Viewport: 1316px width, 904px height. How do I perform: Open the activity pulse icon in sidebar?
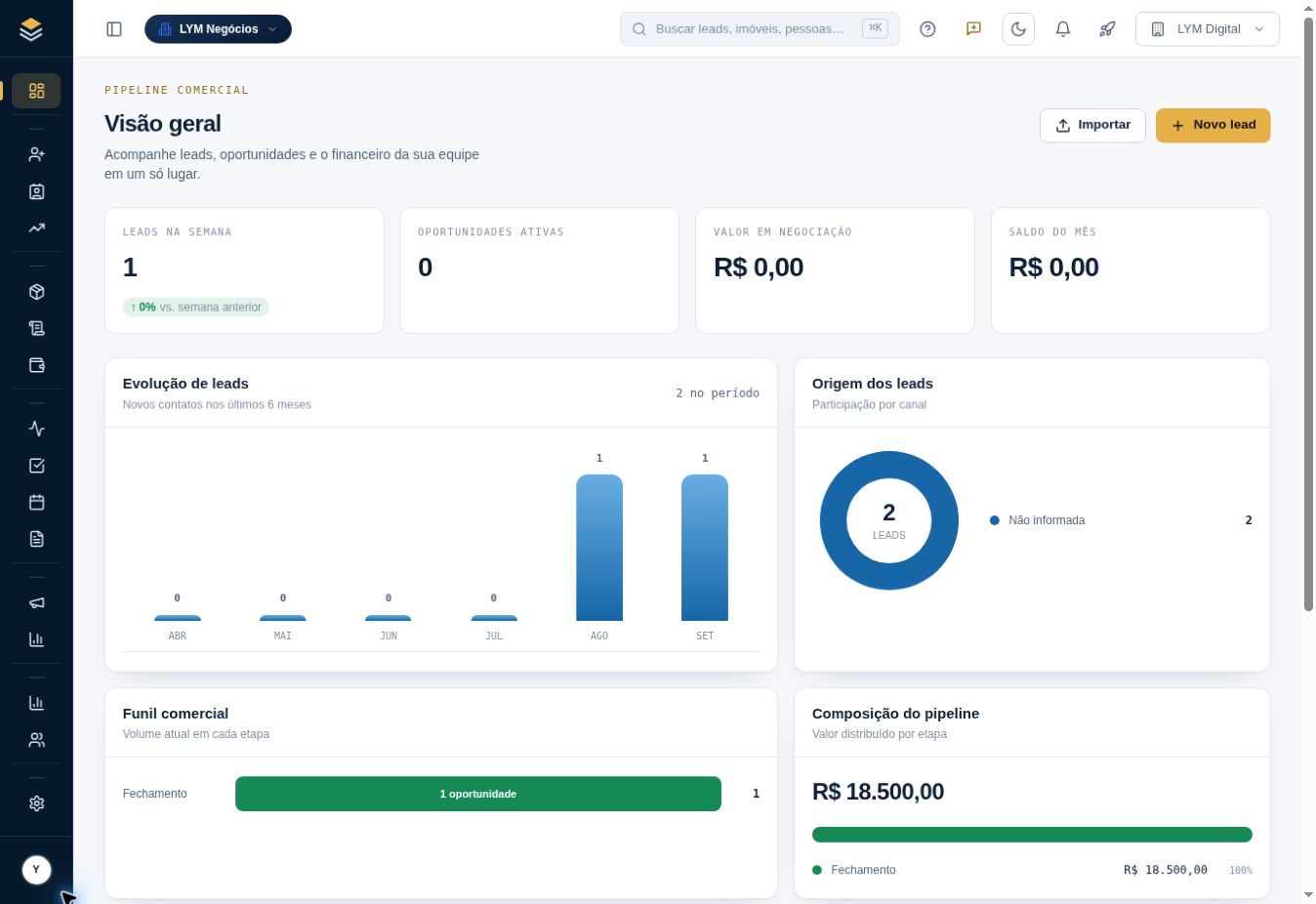coord(36,429)
